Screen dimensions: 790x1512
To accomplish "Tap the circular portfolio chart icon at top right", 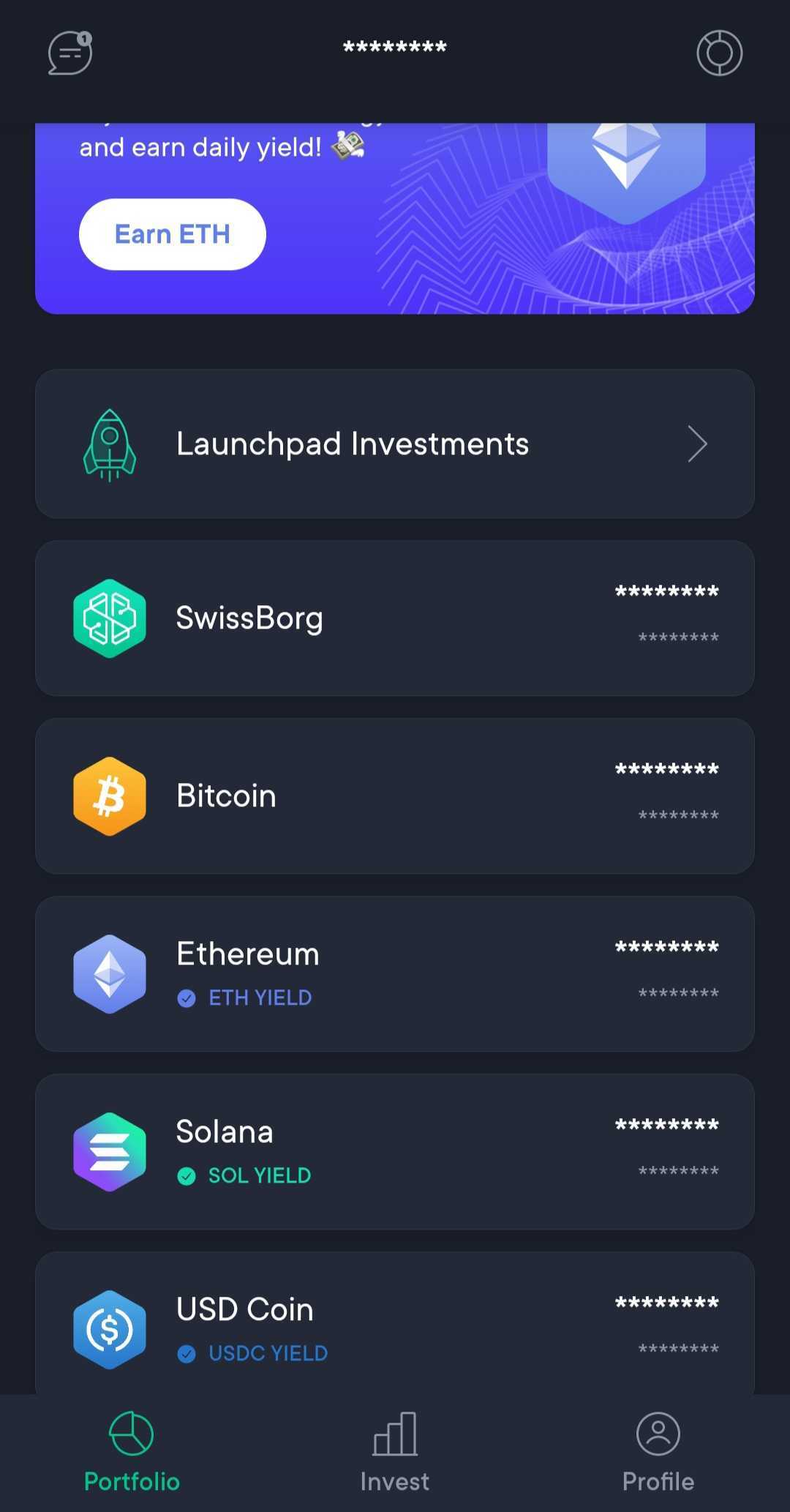I will click(x=719, y=53).
